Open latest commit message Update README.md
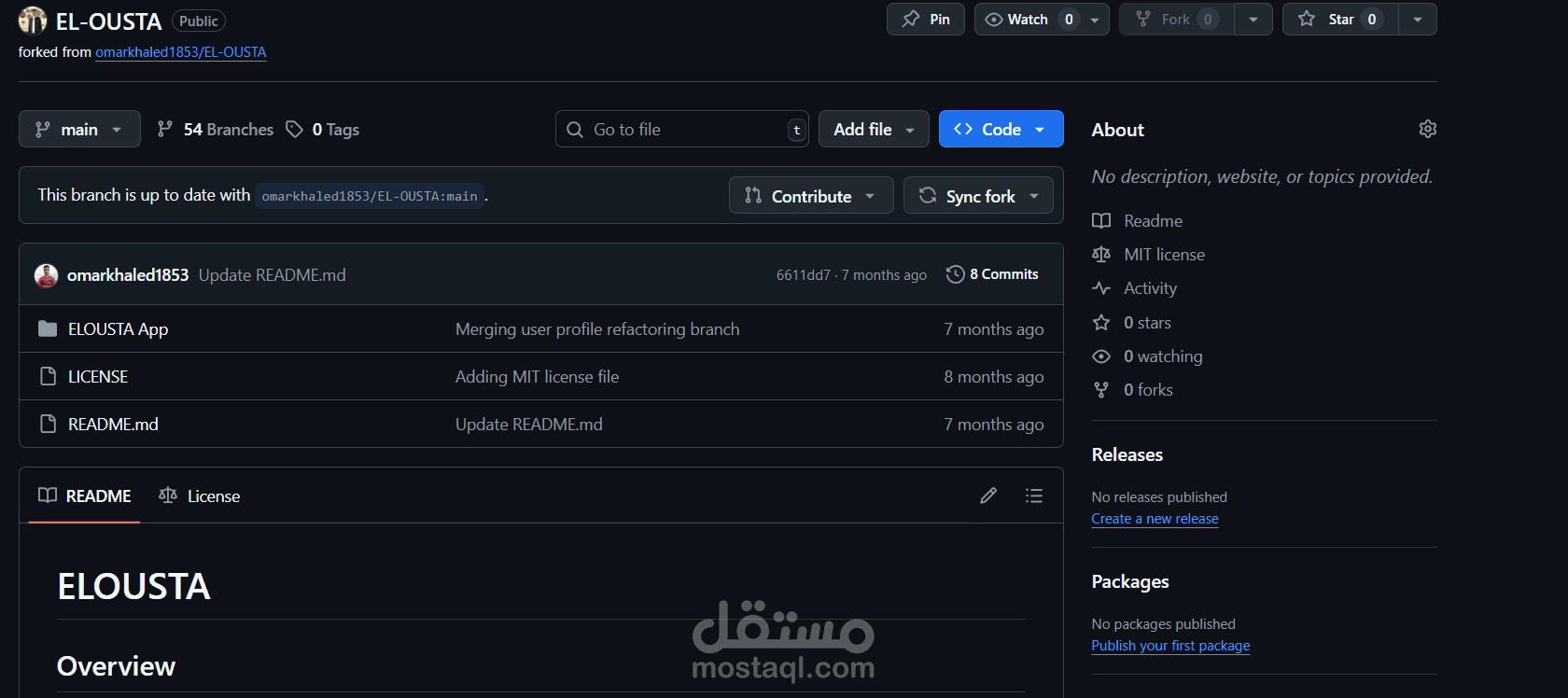Screen dimensions: 1568x698 coord(273,274)
